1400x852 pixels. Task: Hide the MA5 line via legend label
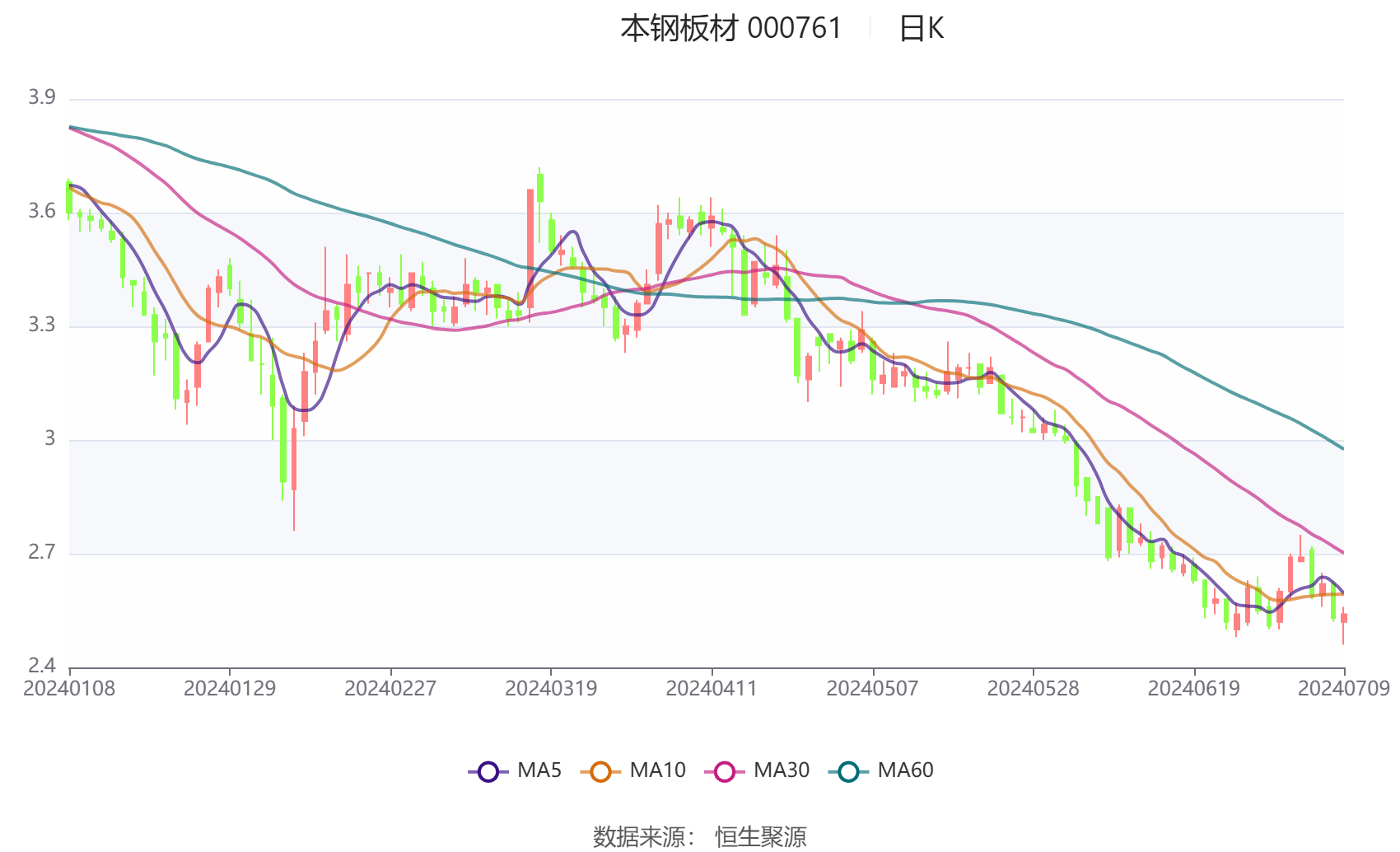click(x=539, y=770)
